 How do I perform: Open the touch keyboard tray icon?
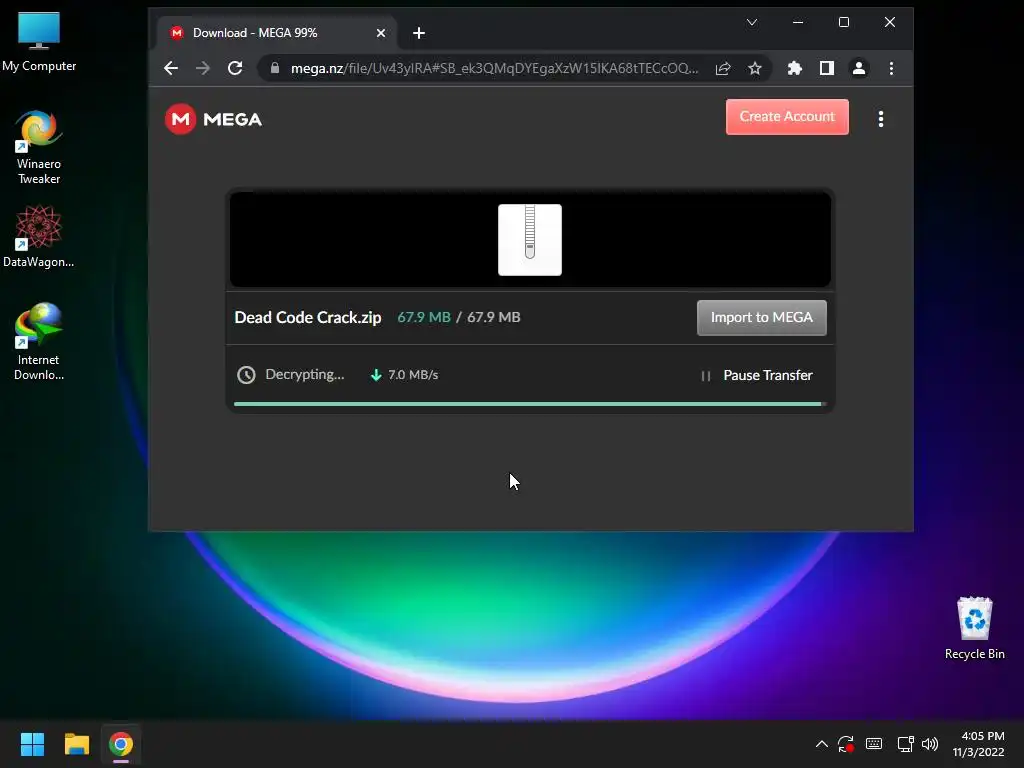click(874, 744)
